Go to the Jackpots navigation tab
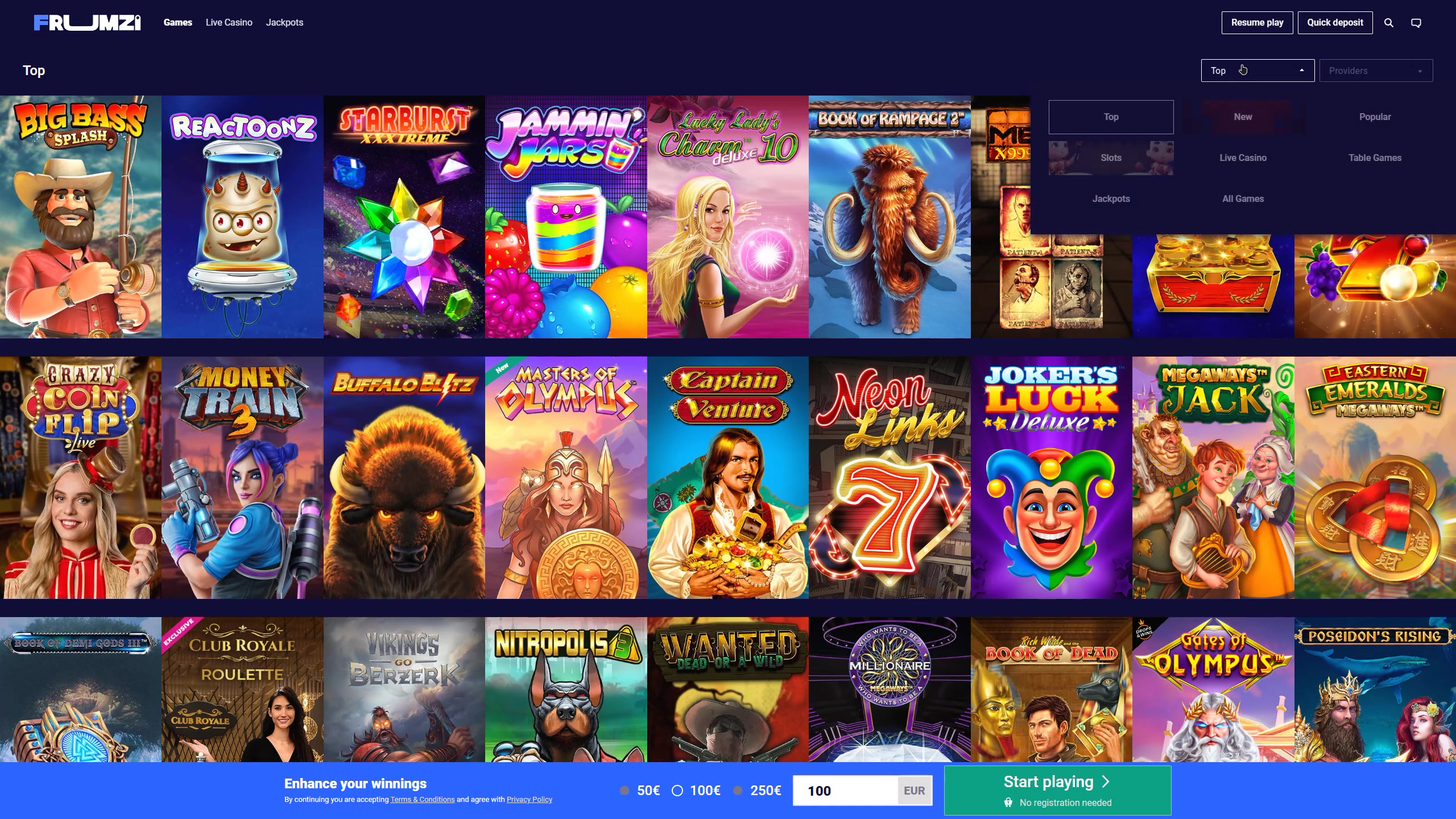Screen dimensions: 1456x819 click(x=284, y=23)
